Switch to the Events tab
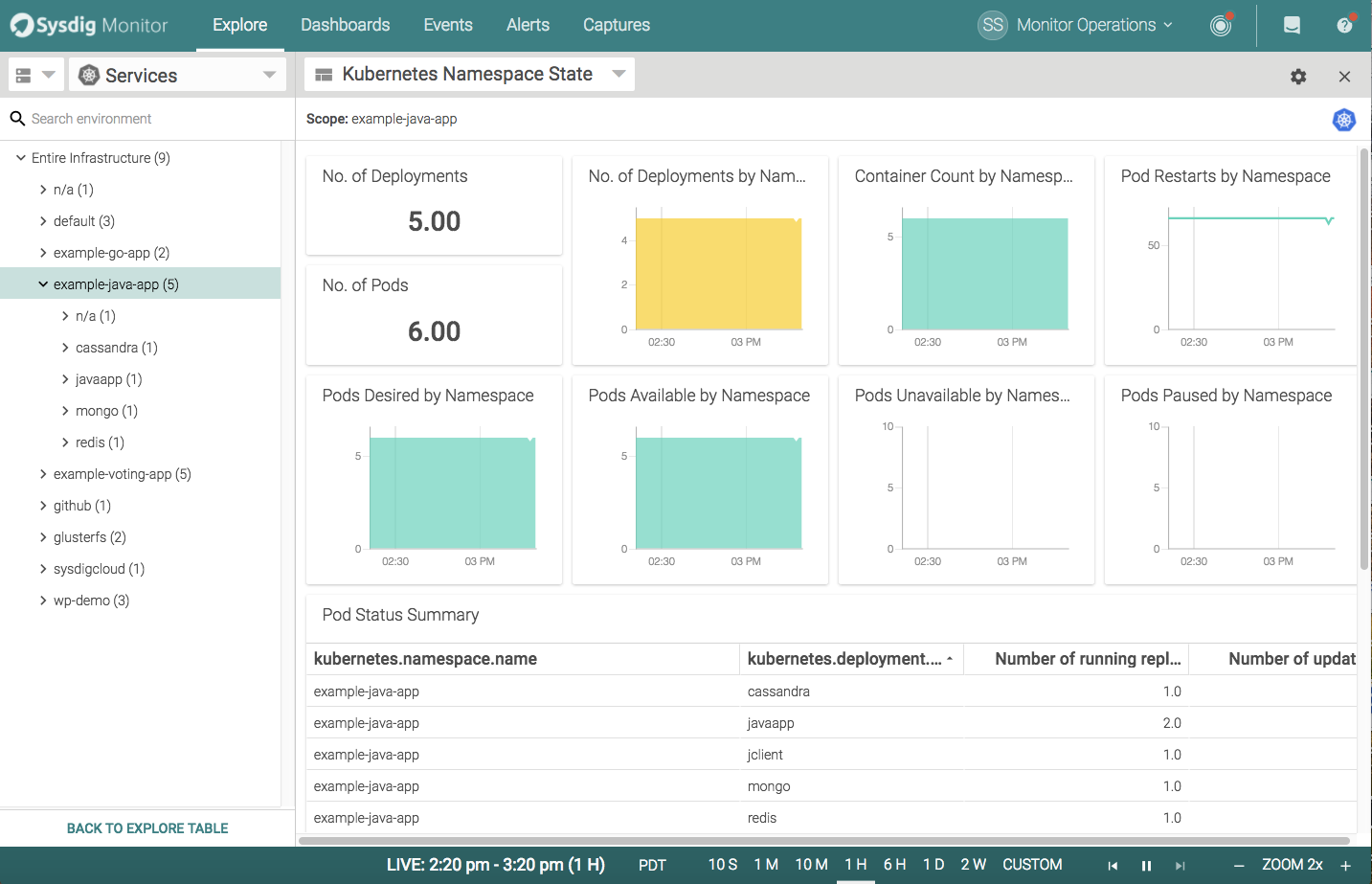The image size is (1372, 884). click(447, 25)
